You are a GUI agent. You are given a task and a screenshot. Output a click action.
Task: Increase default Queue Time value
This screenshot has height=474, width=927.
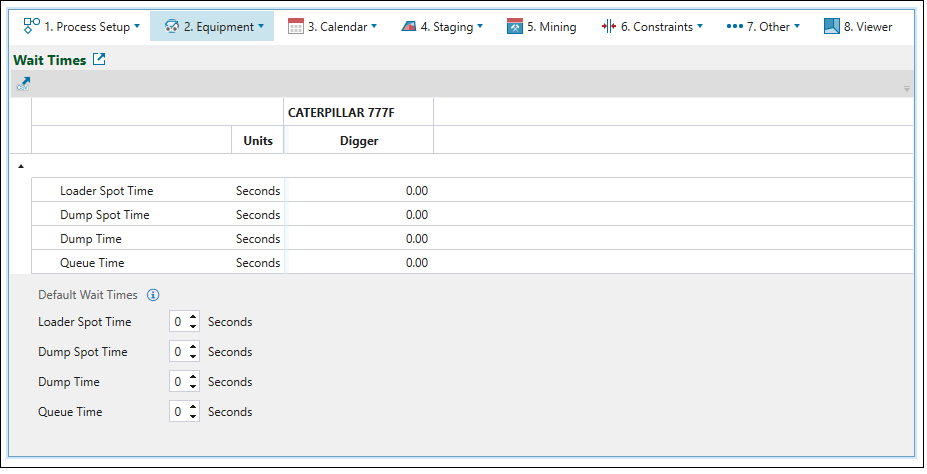point(193,408)
